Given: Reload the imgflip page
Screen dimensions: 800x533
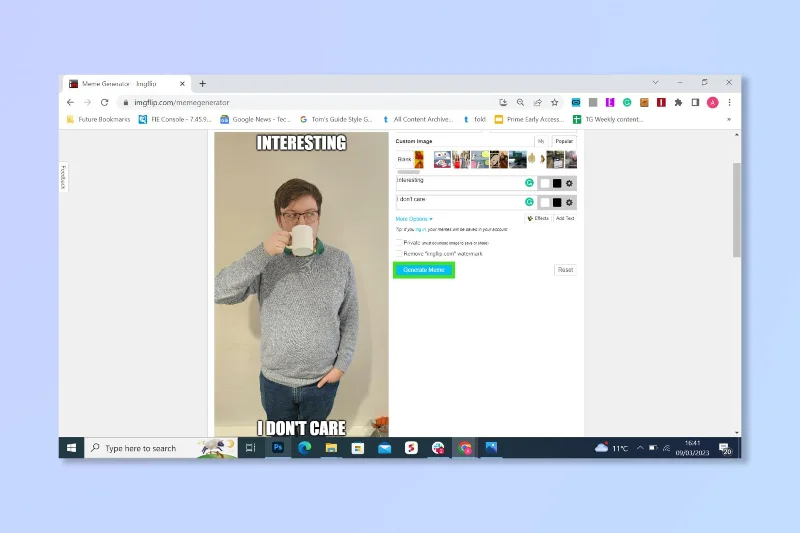Looking at the screenshot, I should (105, 103).
